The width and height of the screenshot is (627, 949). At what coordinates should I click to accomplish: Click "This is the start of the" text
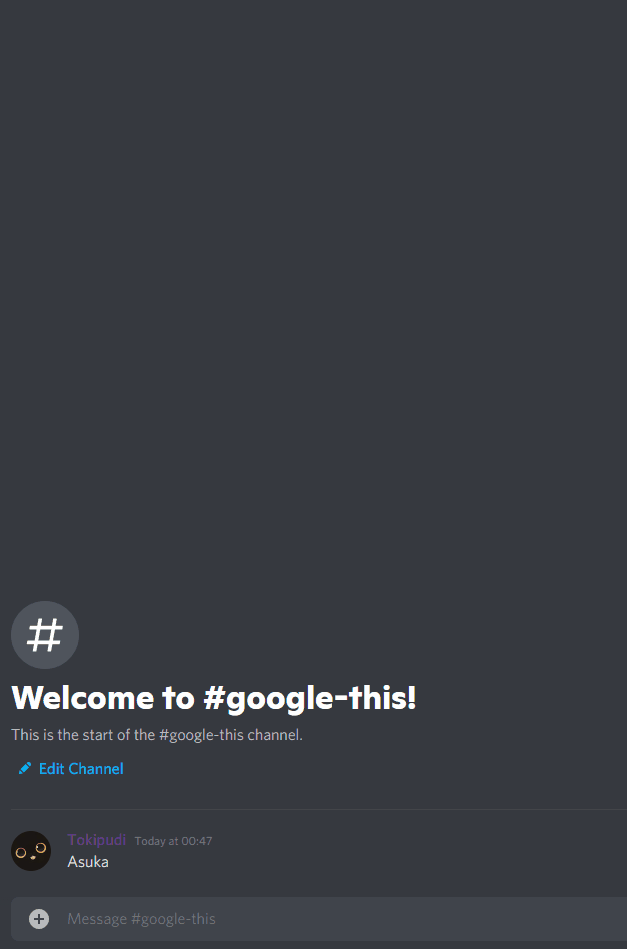84,735
